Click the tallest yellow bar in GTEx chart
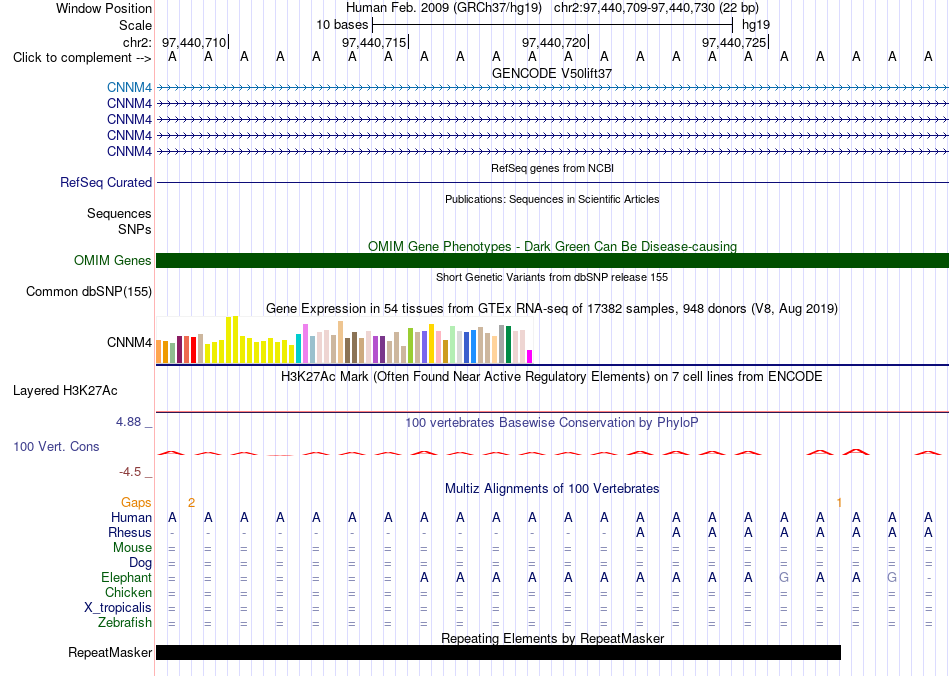 236,340
